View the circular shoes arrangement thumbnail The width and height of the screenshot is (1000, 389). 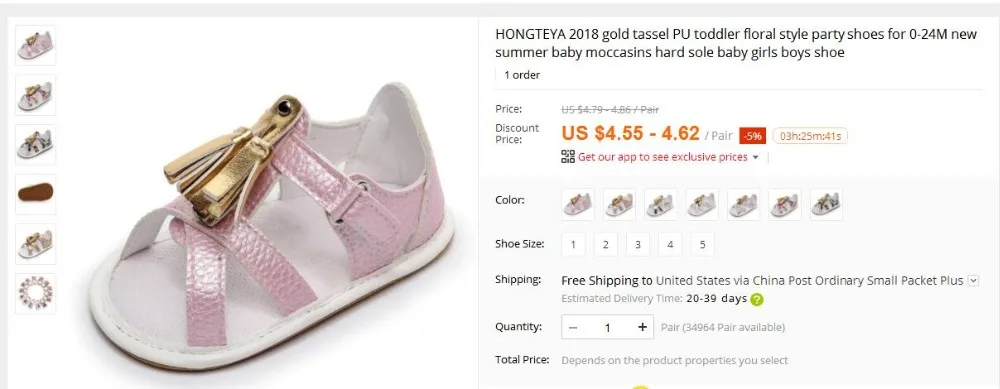(x=36, y=293)
